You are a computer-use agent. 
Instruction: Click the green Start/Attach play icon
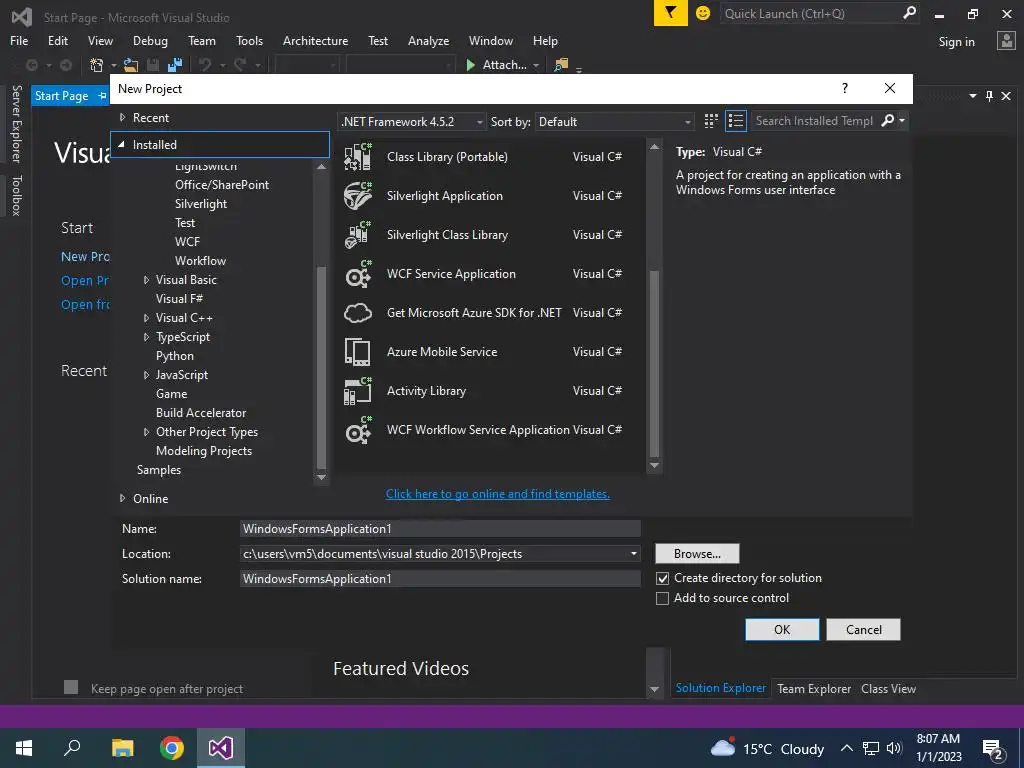click(x=470, y=65)
